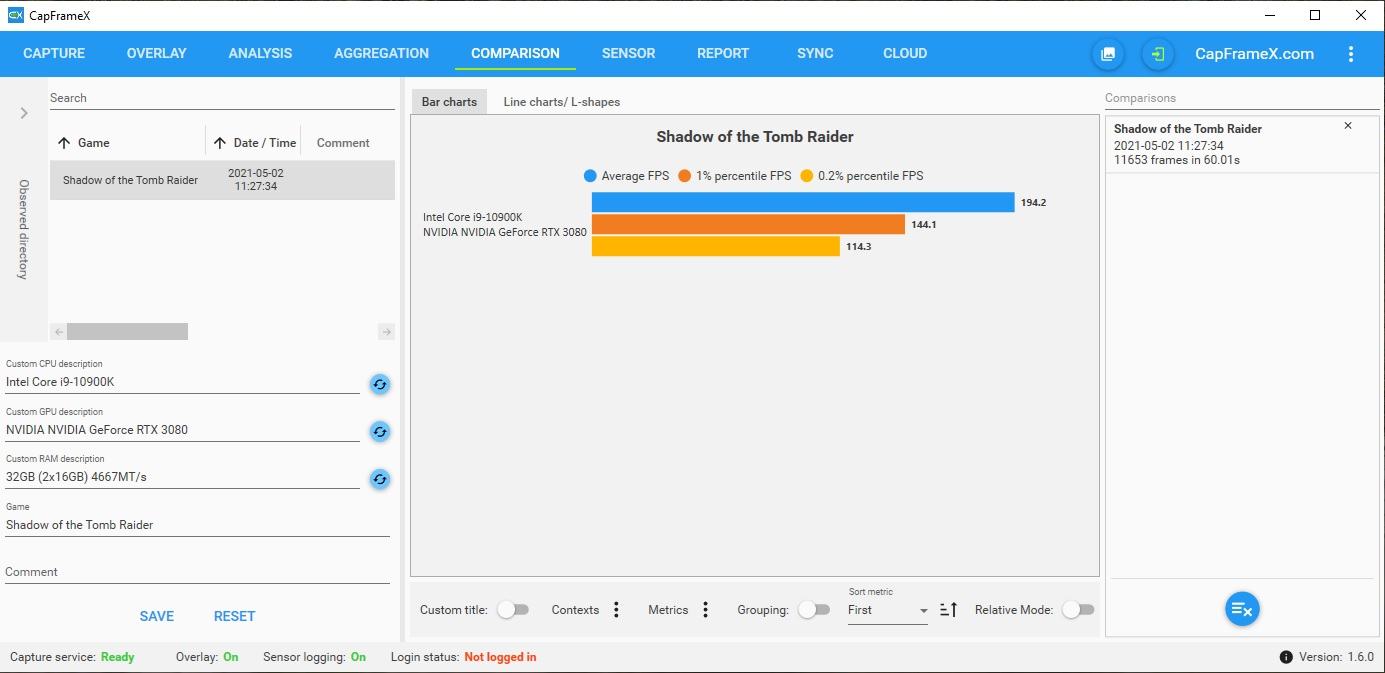
Task: Refresh the custom CPU description
Action: 380,384
